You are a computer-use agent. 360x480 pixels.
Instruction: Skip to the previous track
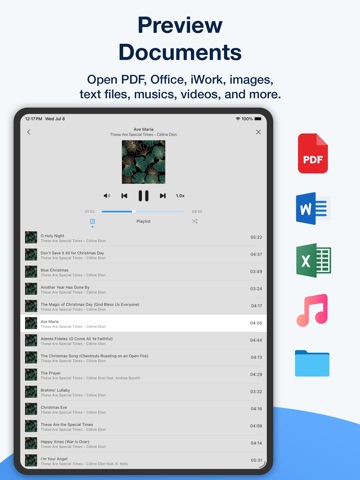pyautogui.click(x=124, y=196)
